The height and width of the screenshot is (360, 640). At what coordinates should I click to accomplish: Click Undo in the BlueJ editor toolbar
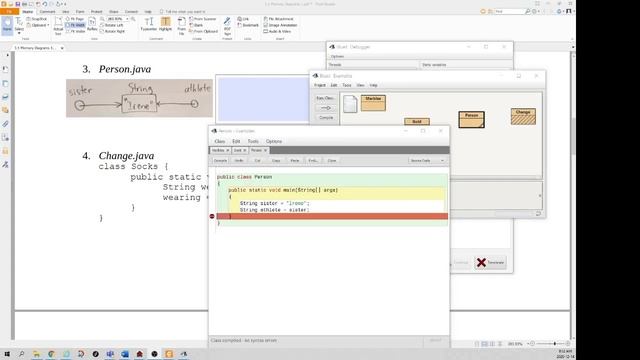pyautogui.click(x=239, y=160)
